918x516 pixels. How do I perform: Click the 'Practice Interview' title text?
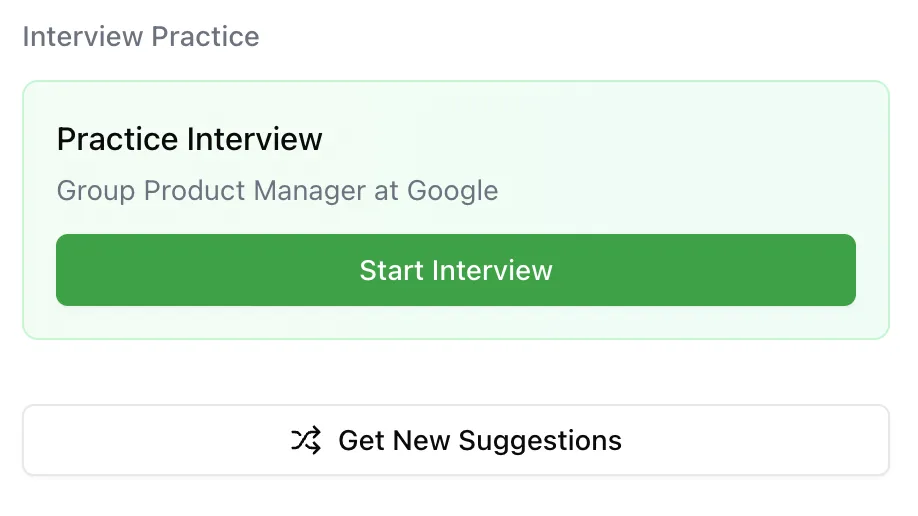[x=189, y=139]
